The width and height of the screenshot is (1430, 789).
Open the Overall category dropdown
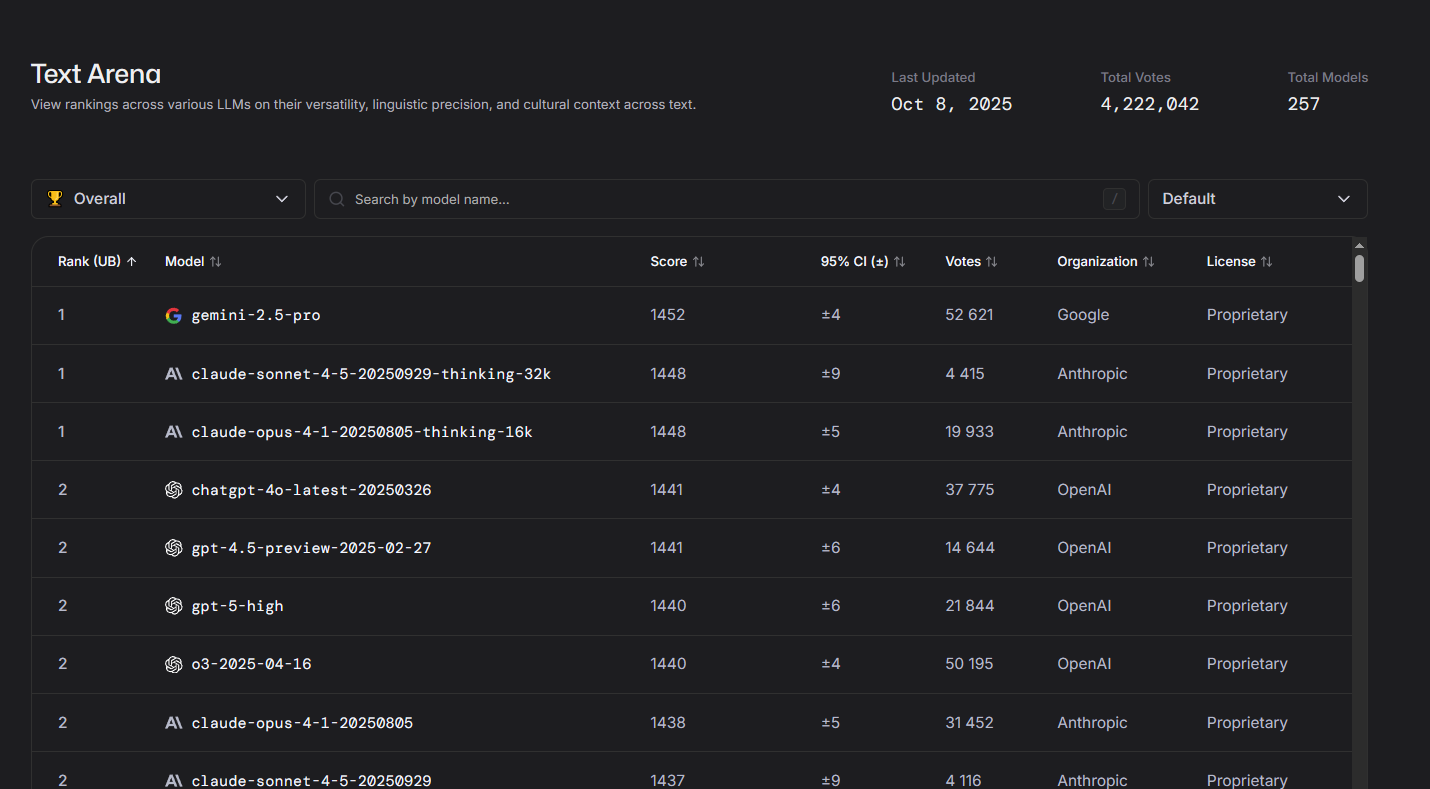click(168, 199)
